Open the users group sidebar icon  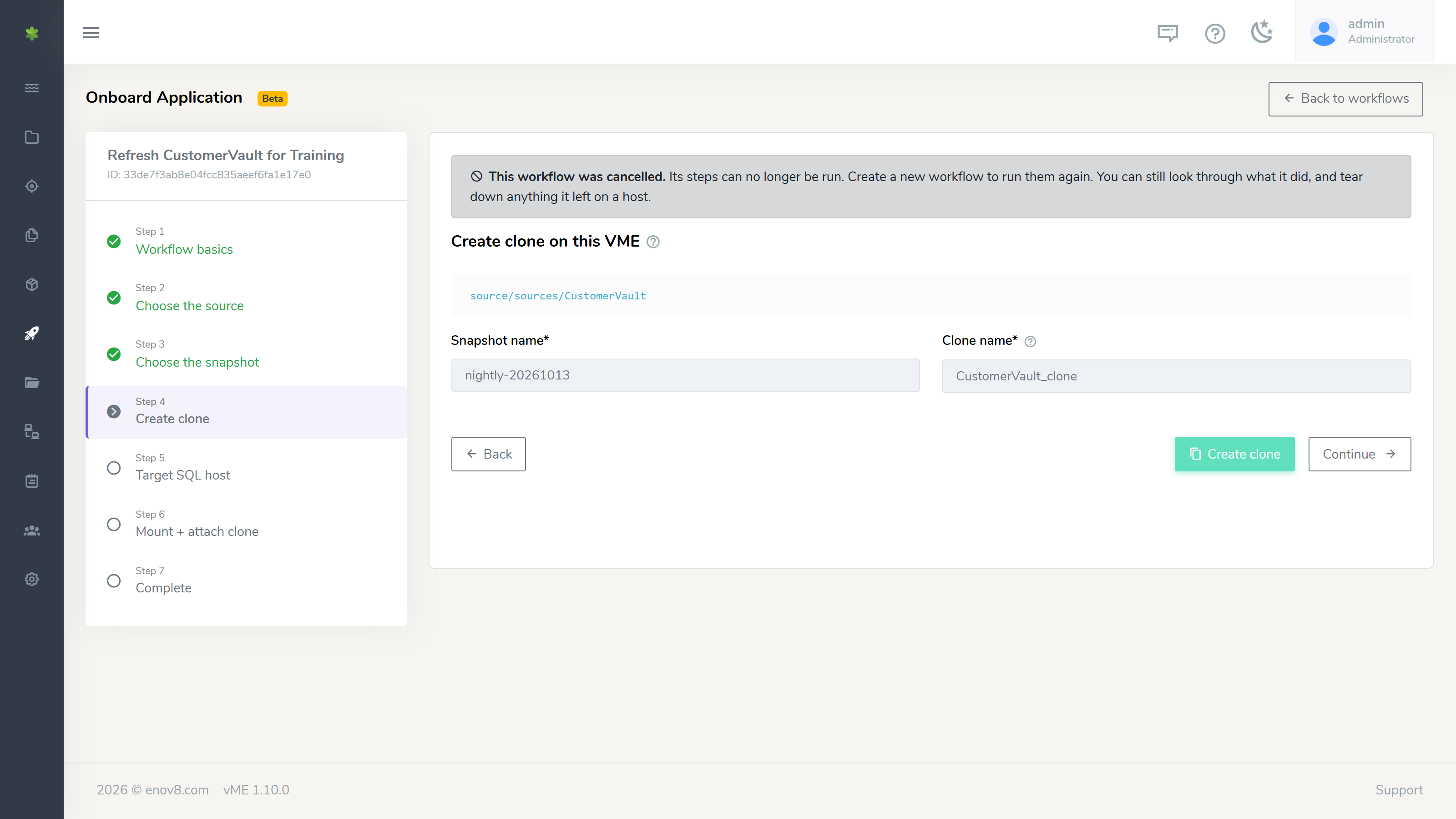click(32, 530)
